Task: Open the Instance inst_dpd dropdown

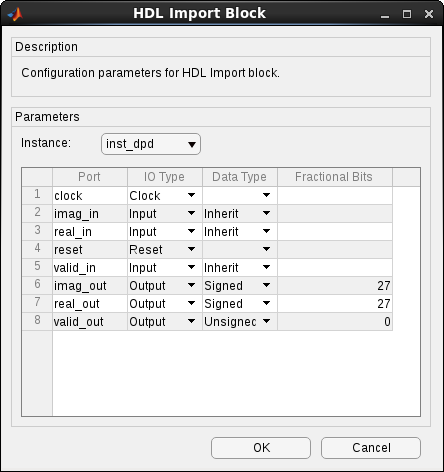Action: pos(151,144)
